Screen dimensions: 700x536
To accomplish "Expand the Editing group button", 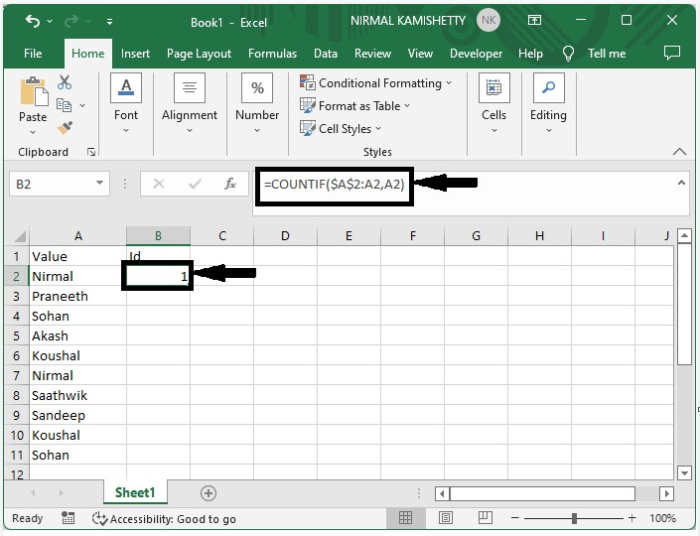I will coord(548,104).
